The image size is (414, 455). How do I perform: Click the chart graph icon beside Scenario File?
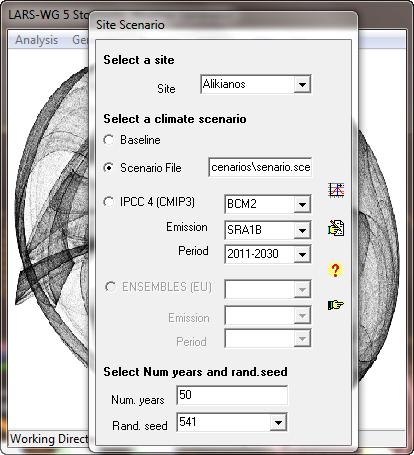336,190
